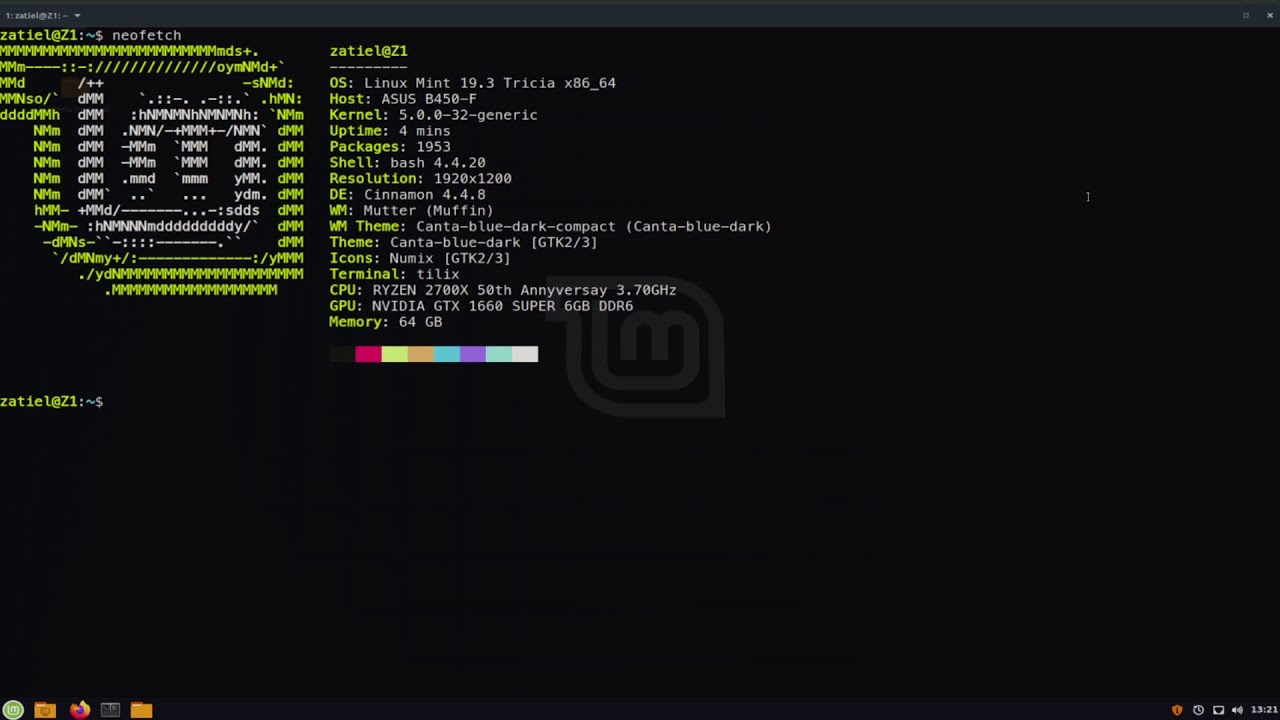Click the empty prompt line 'zatiel@Z1:~$'

tap(51, 401)
